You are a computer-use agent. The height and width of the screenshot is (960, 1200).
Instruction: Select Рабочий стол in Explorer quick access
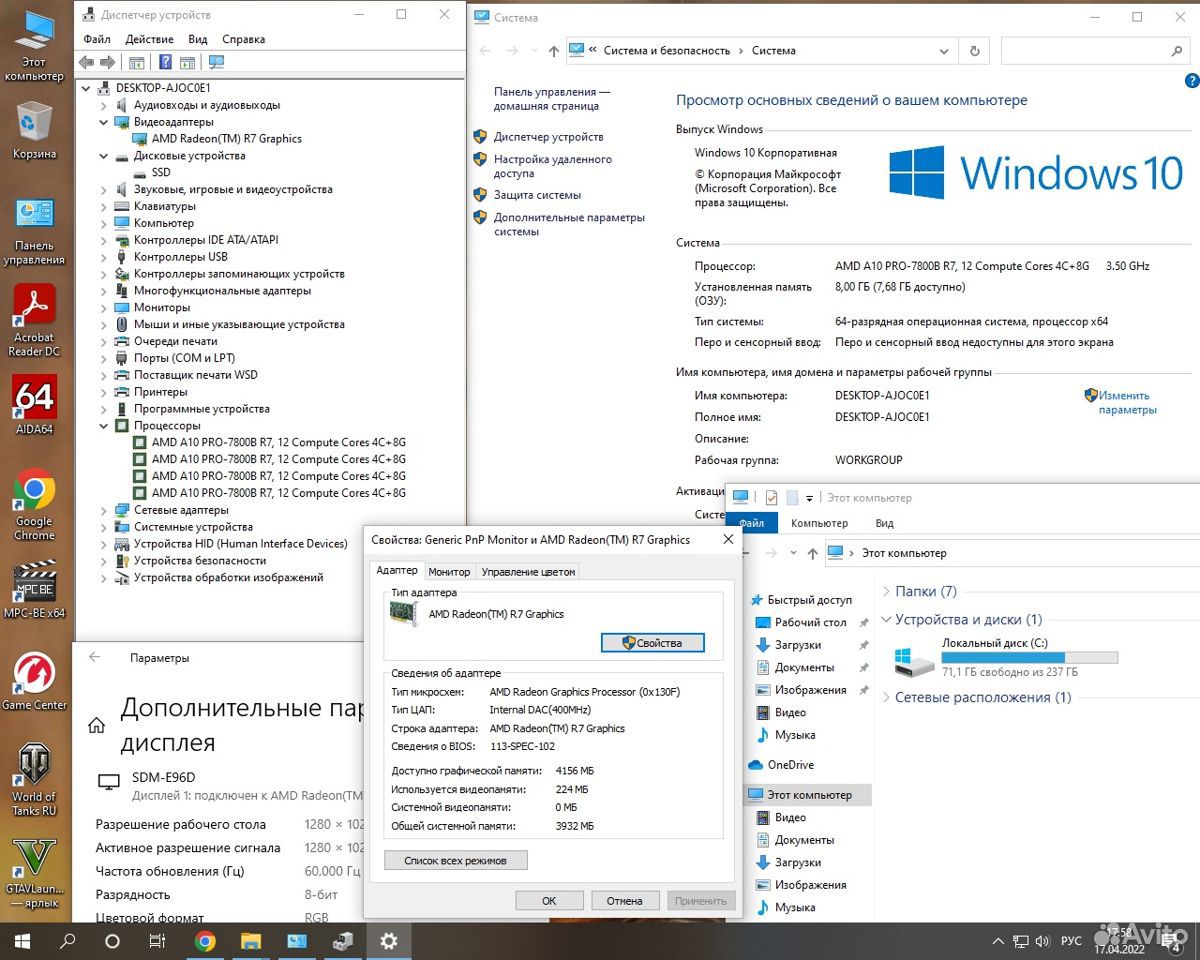[x=810, y=622]
